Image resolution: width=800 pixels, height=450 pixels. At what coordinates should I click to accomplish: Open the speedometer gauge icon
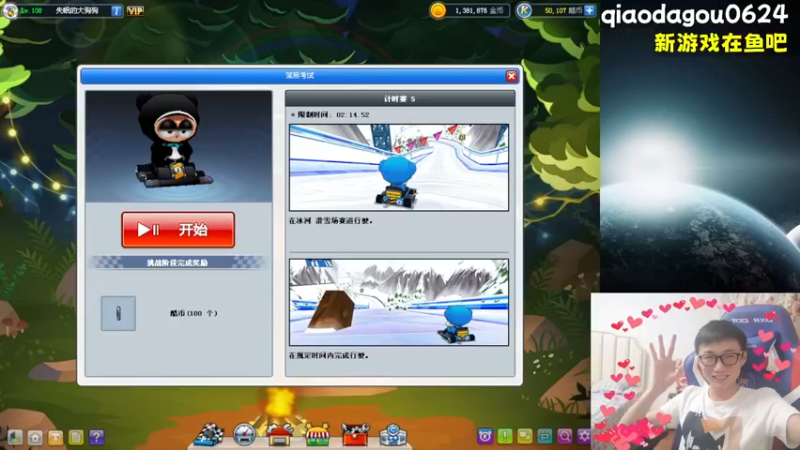coord(244,435)
